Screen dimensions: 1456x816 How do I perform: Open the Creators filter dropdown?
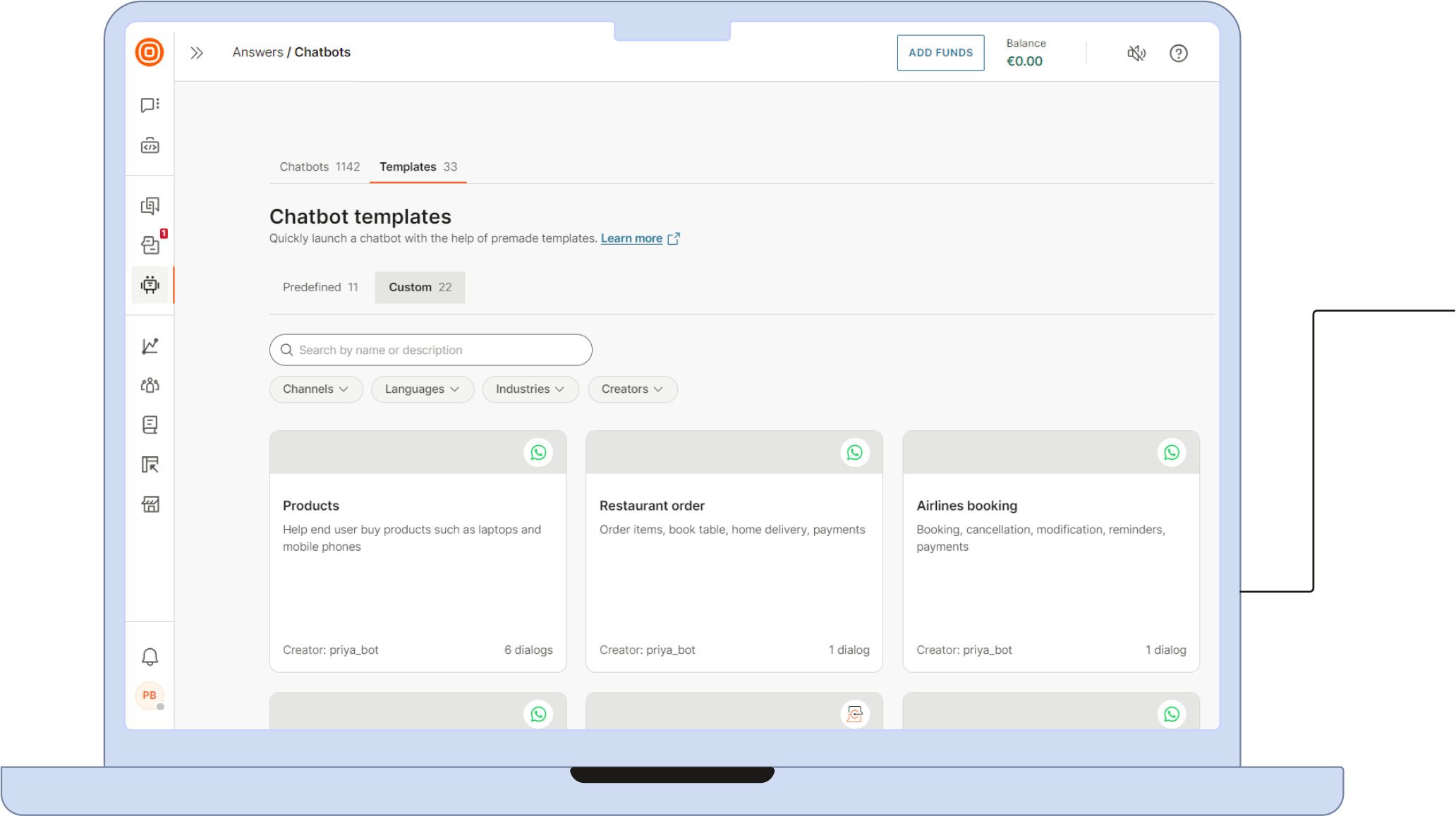[x=632, y=389]
